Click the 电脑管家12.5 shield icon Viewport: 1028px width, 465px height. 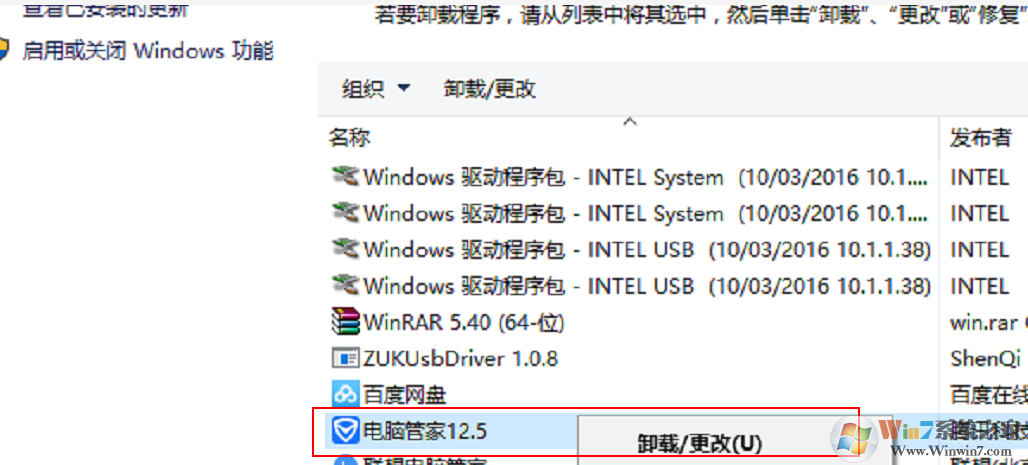[x=345, y=432]
